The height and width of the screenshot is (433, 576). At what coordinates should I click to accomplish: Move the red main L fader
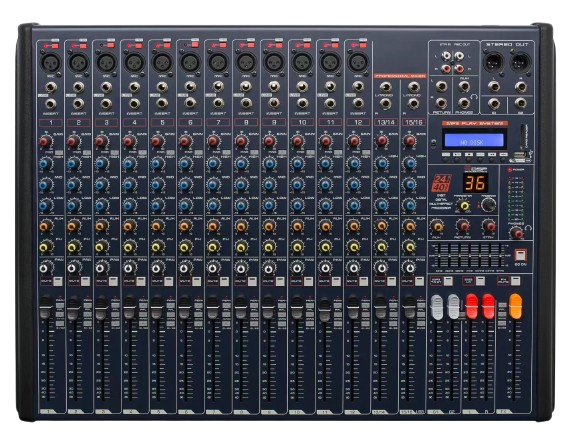click(x=472, y=306)
